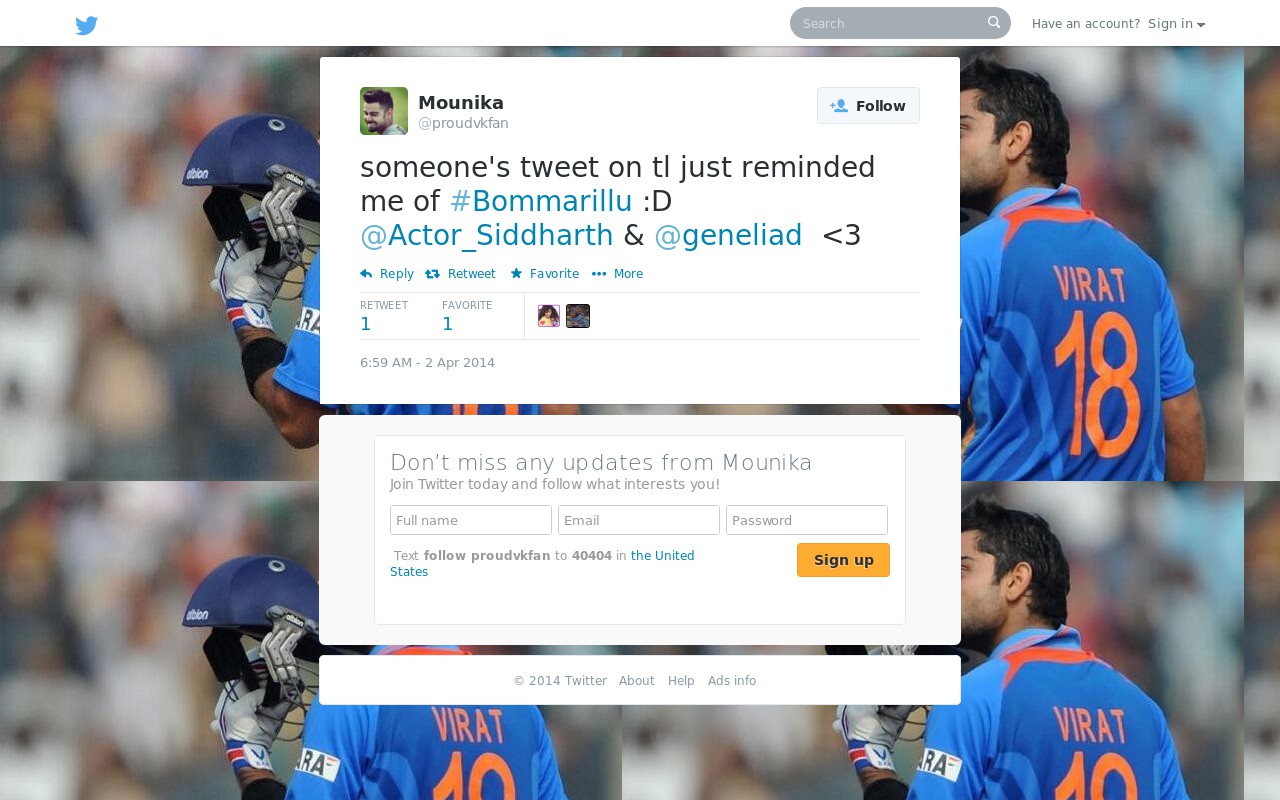Open the @geneliad mention
The height and width of the screenshot is (800, 1280).
click(x=728, y=235)
